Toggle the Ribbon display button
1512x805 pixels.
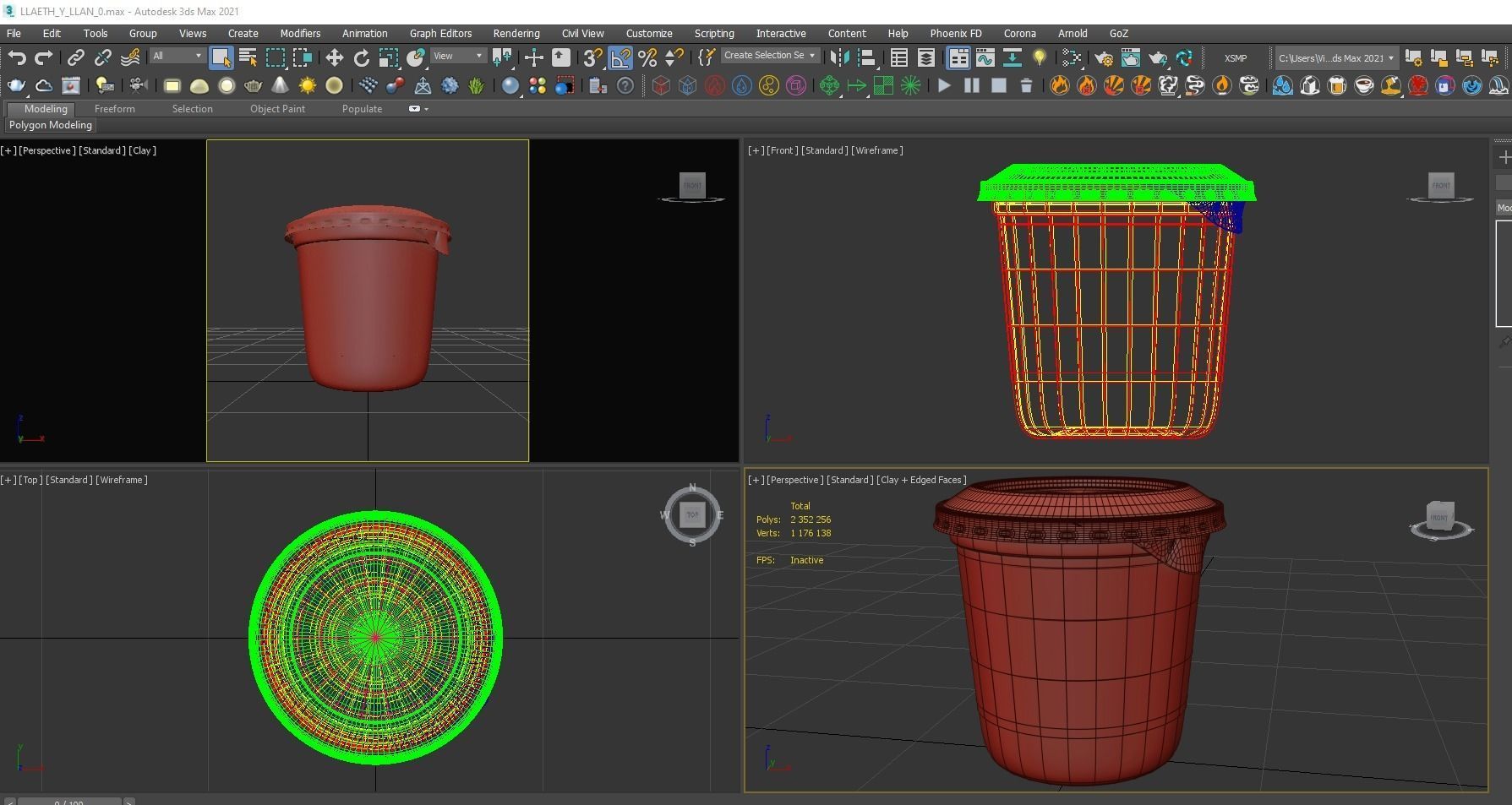[x=958, y=57]
